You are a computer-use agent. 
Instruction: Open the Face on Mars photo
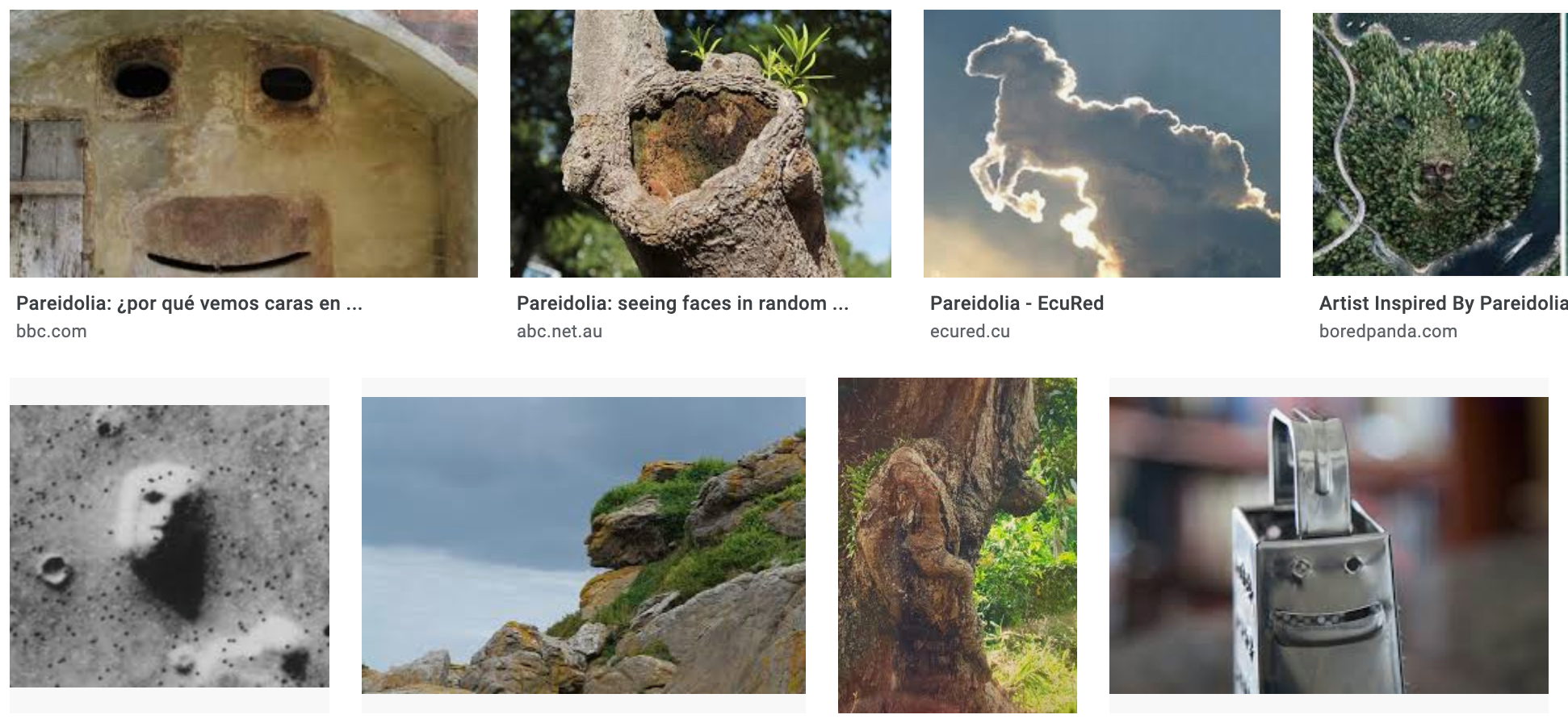point(170,546)
